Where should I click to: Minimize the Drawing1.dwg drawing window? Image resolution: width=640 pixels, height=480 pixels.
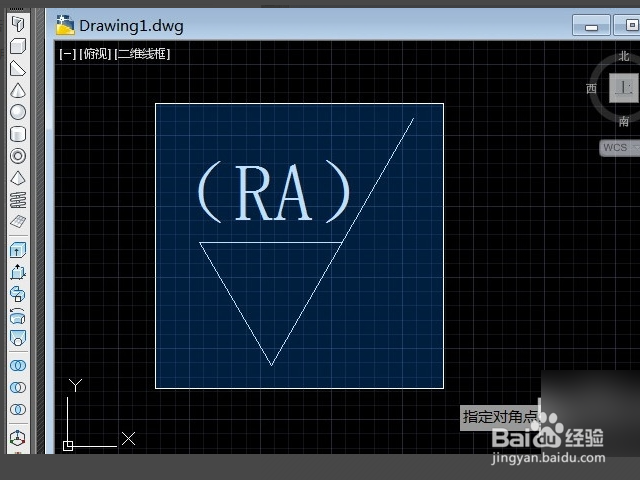591,26
